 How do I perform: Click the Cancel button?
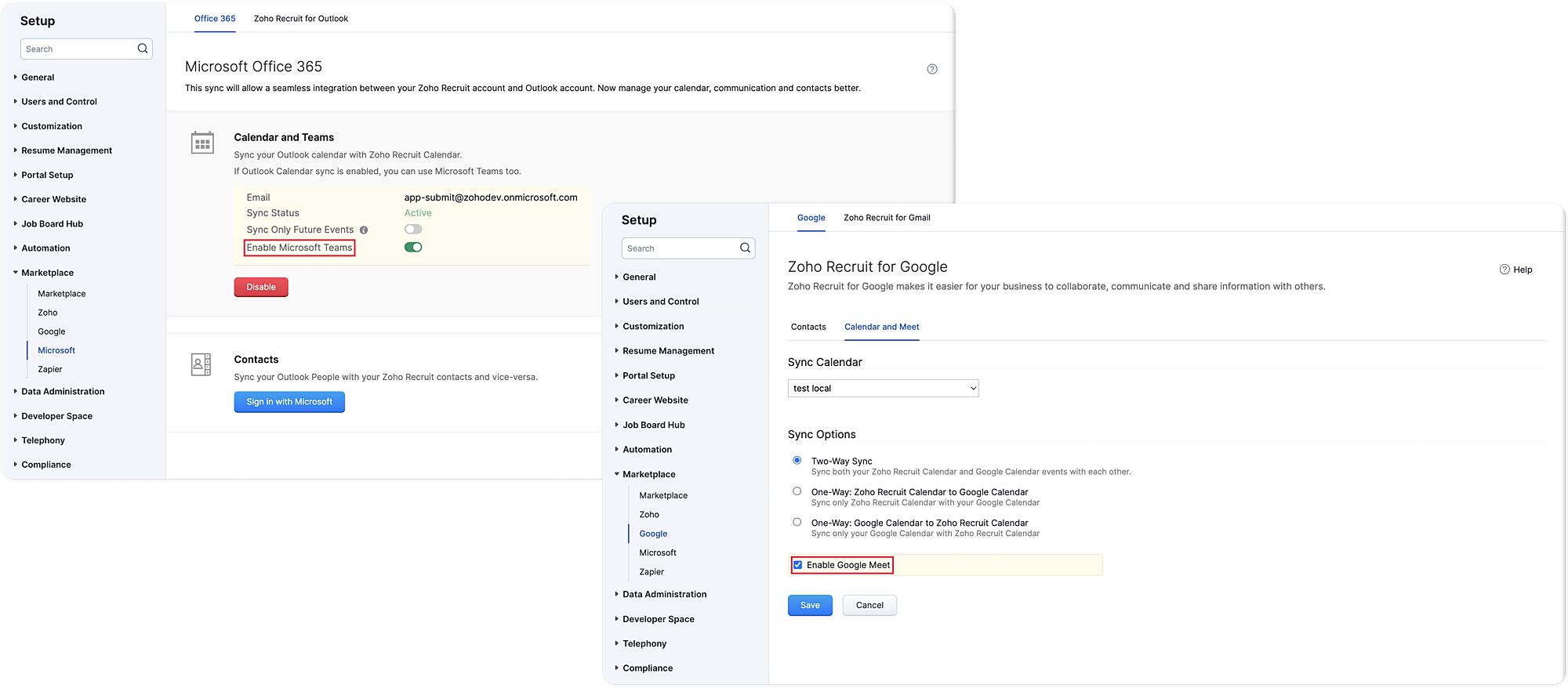point(869,605)
